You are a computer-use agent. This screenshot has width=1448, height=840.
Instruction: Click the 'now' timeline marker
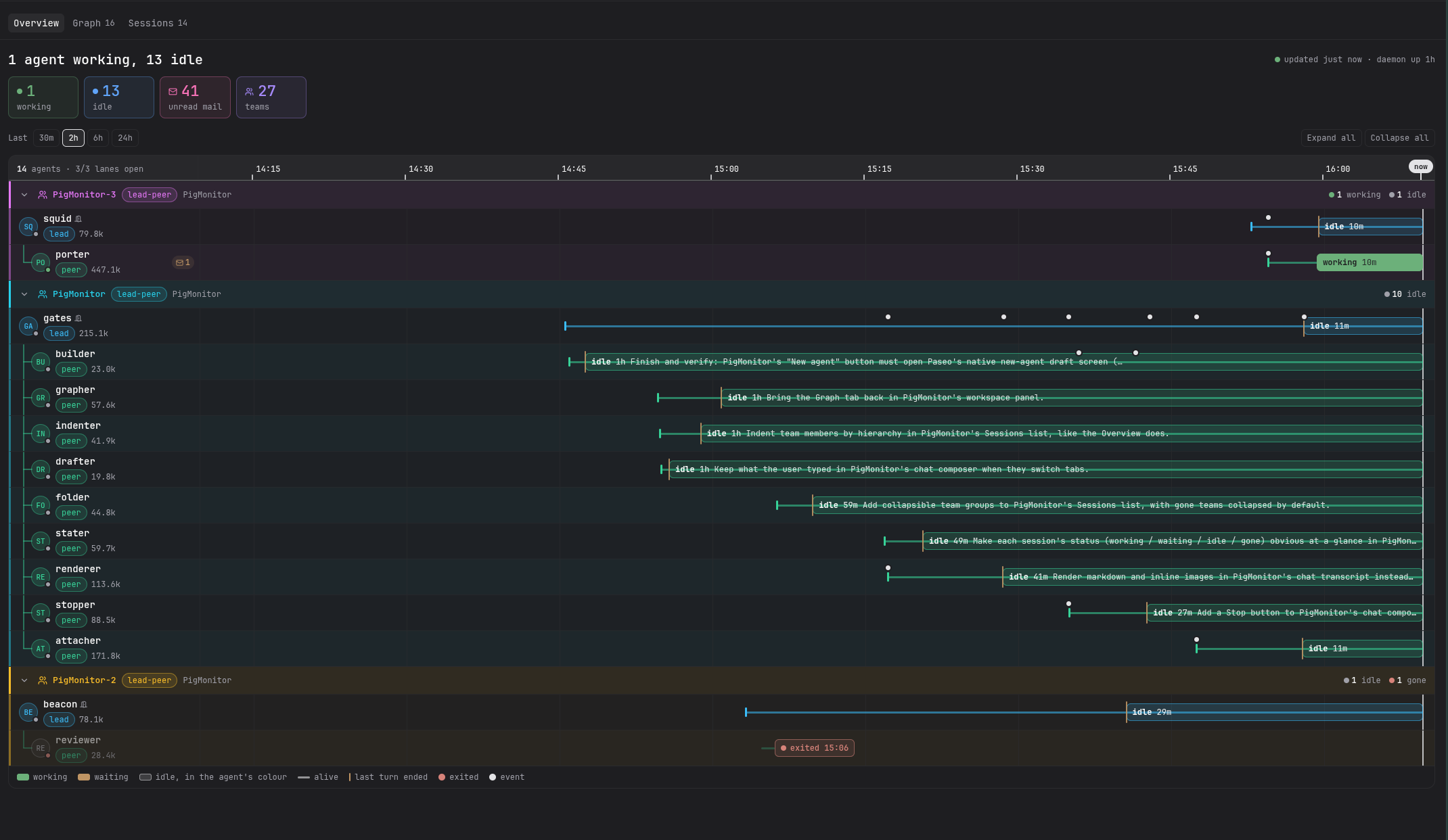[1421, 166]
